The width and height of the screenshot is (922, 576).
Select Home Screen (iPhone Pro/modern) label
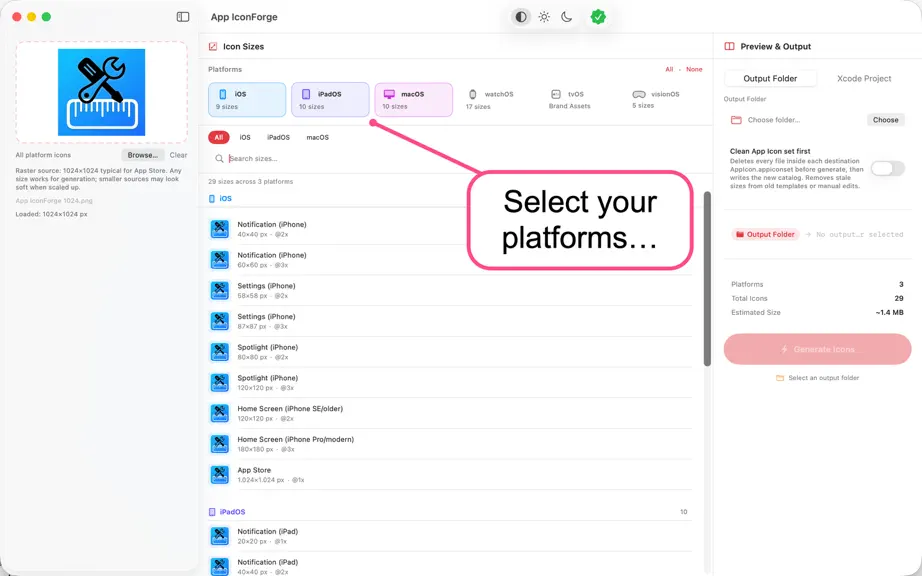[x=295, y=440]
